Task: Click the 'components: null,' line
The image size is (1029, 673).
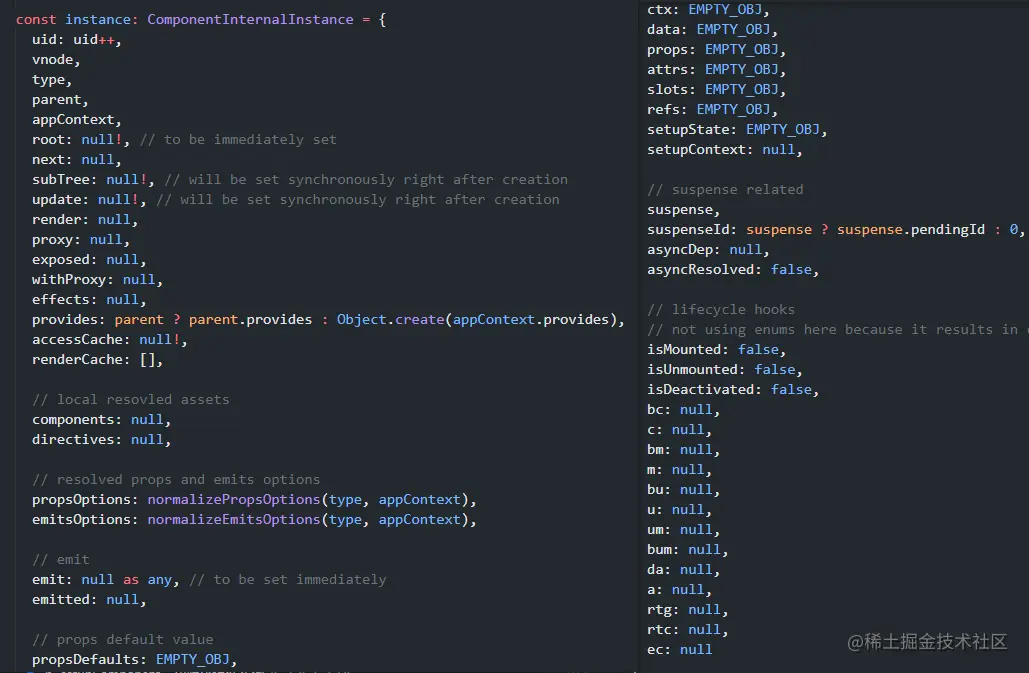Action: point(102,420)
